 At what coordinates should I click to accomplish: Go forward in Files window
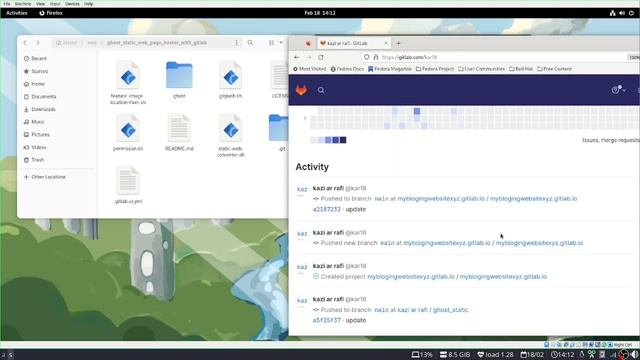pos(38,43)
